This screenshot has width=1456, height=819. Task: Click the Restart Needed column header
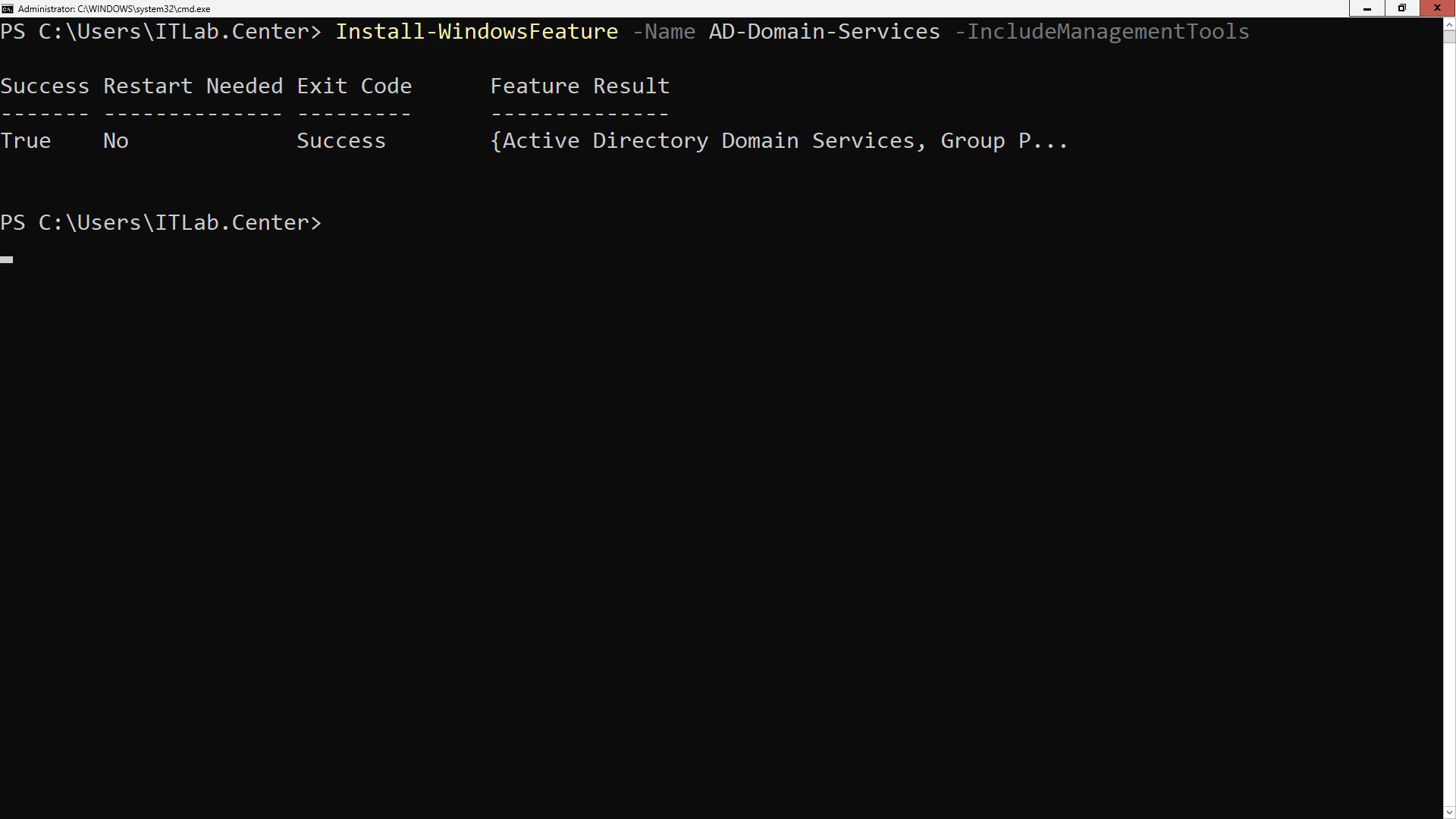click(x=193, y=86)
